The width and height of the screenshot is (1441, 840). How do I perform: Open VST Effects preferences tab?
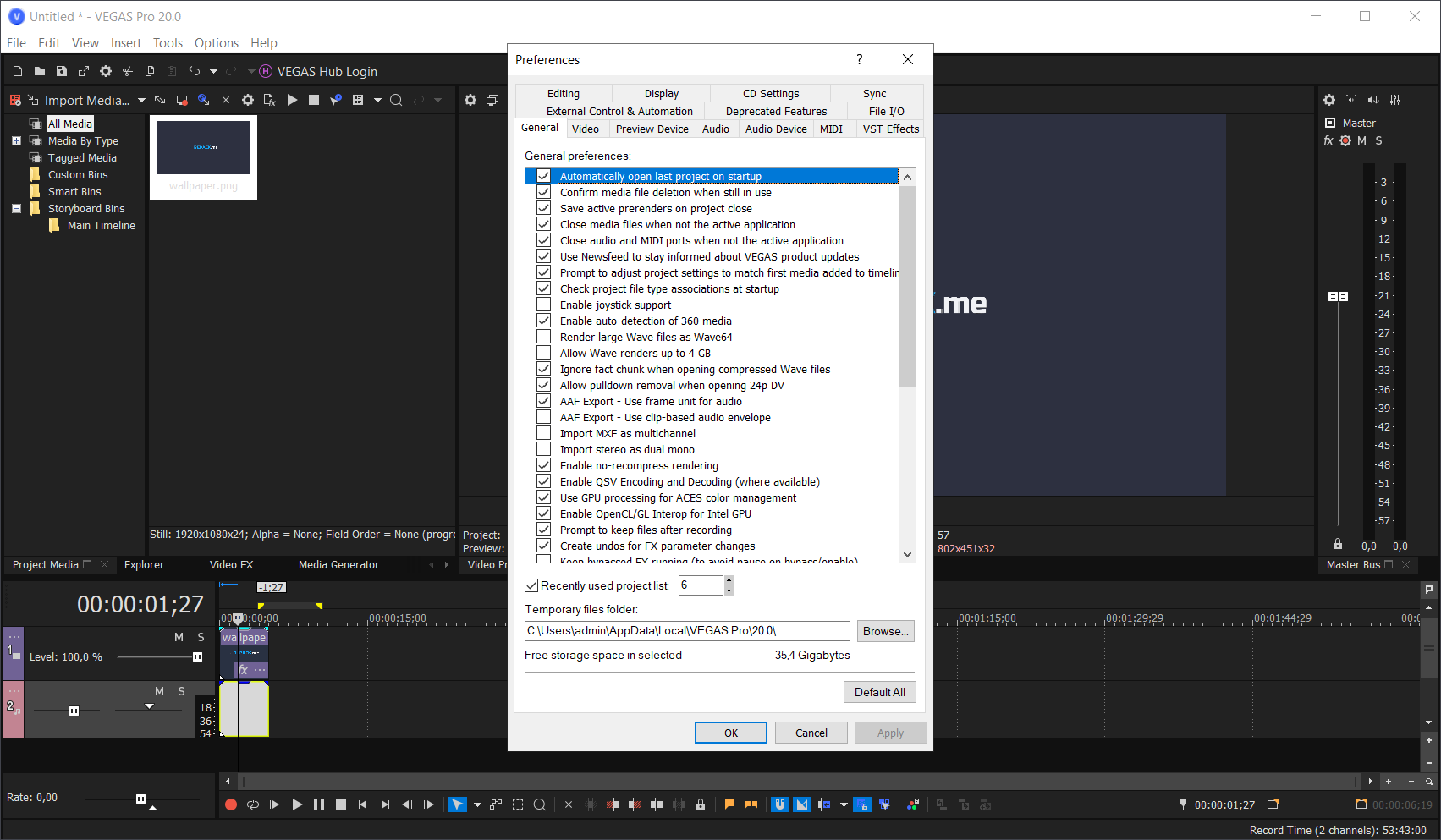(890, 129)
